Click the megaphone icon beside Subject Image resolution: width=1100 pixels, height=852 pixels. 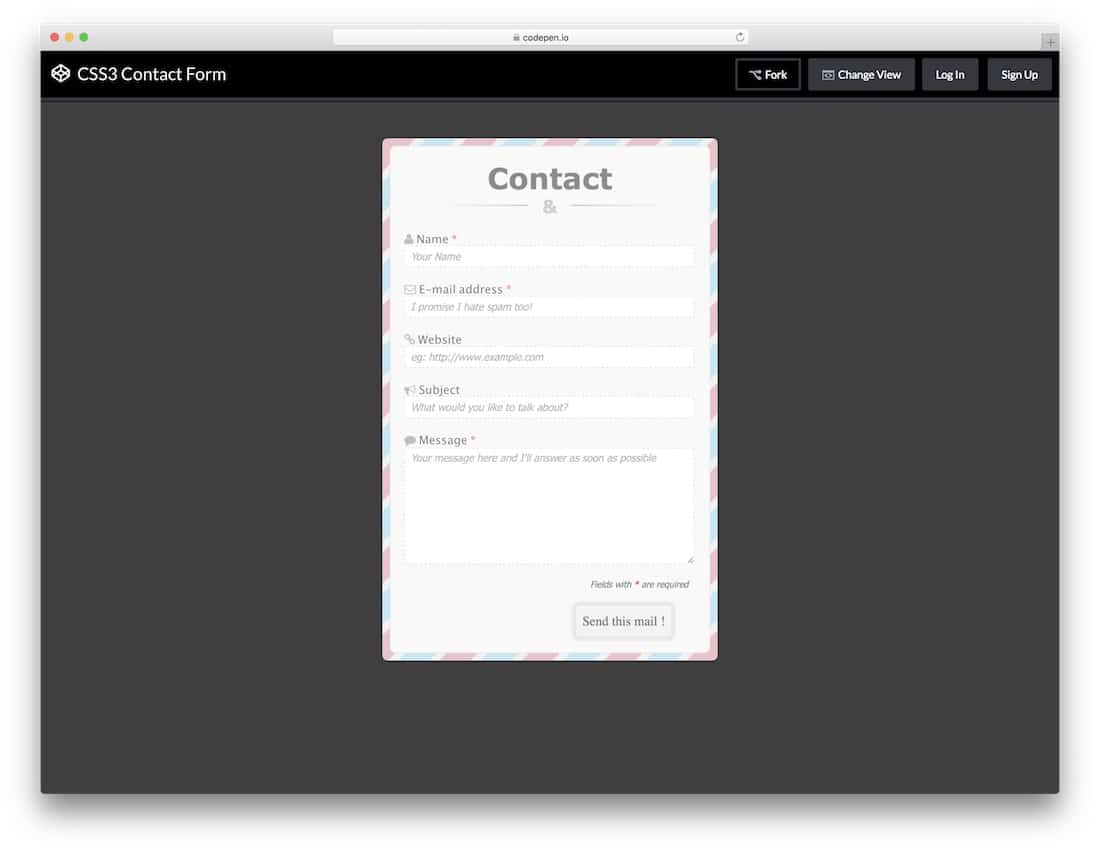pyautogui.click(x=409, y=389)
